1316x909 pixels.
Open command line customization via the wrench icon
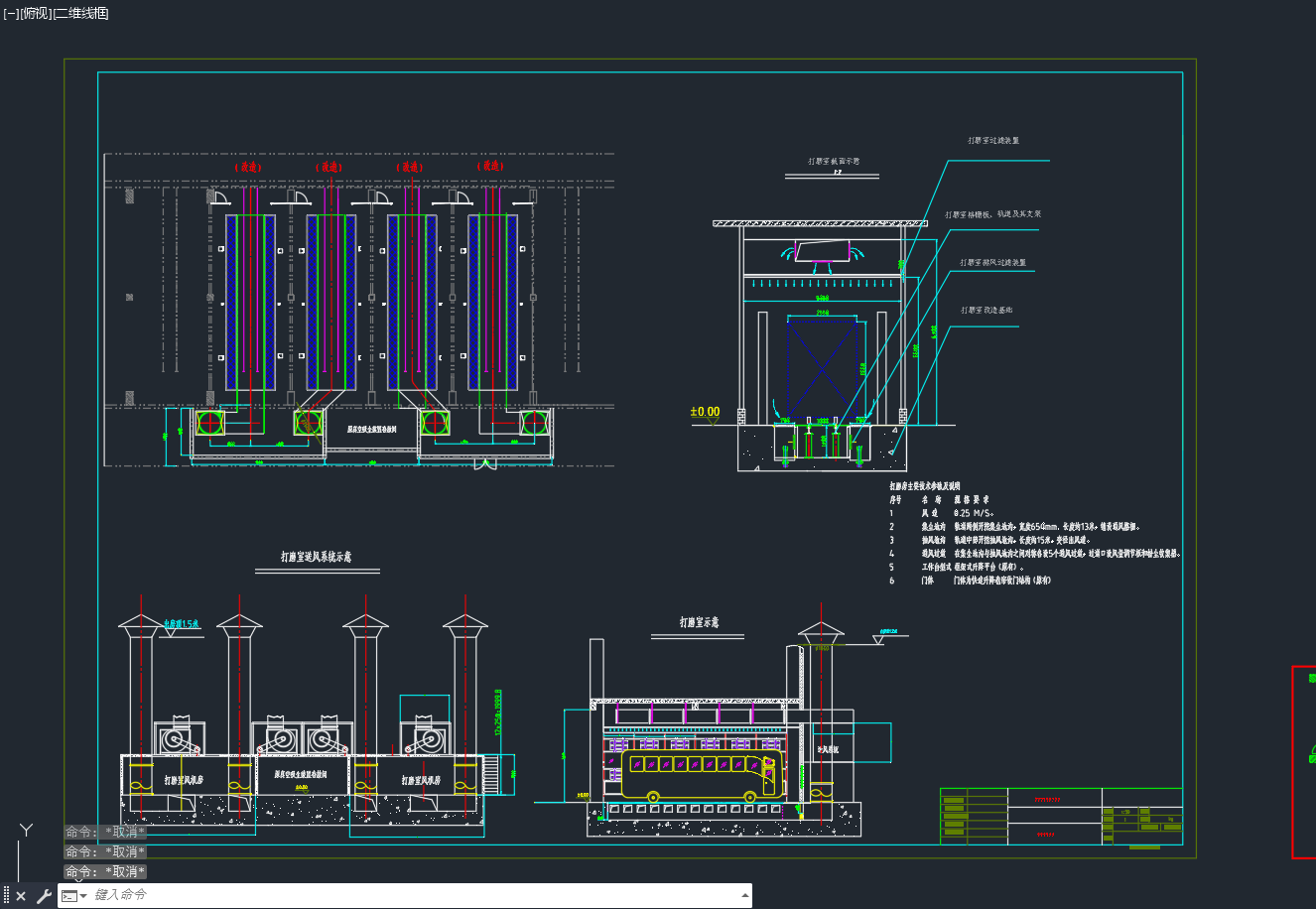pyautogui.click(x=44, y=896)
